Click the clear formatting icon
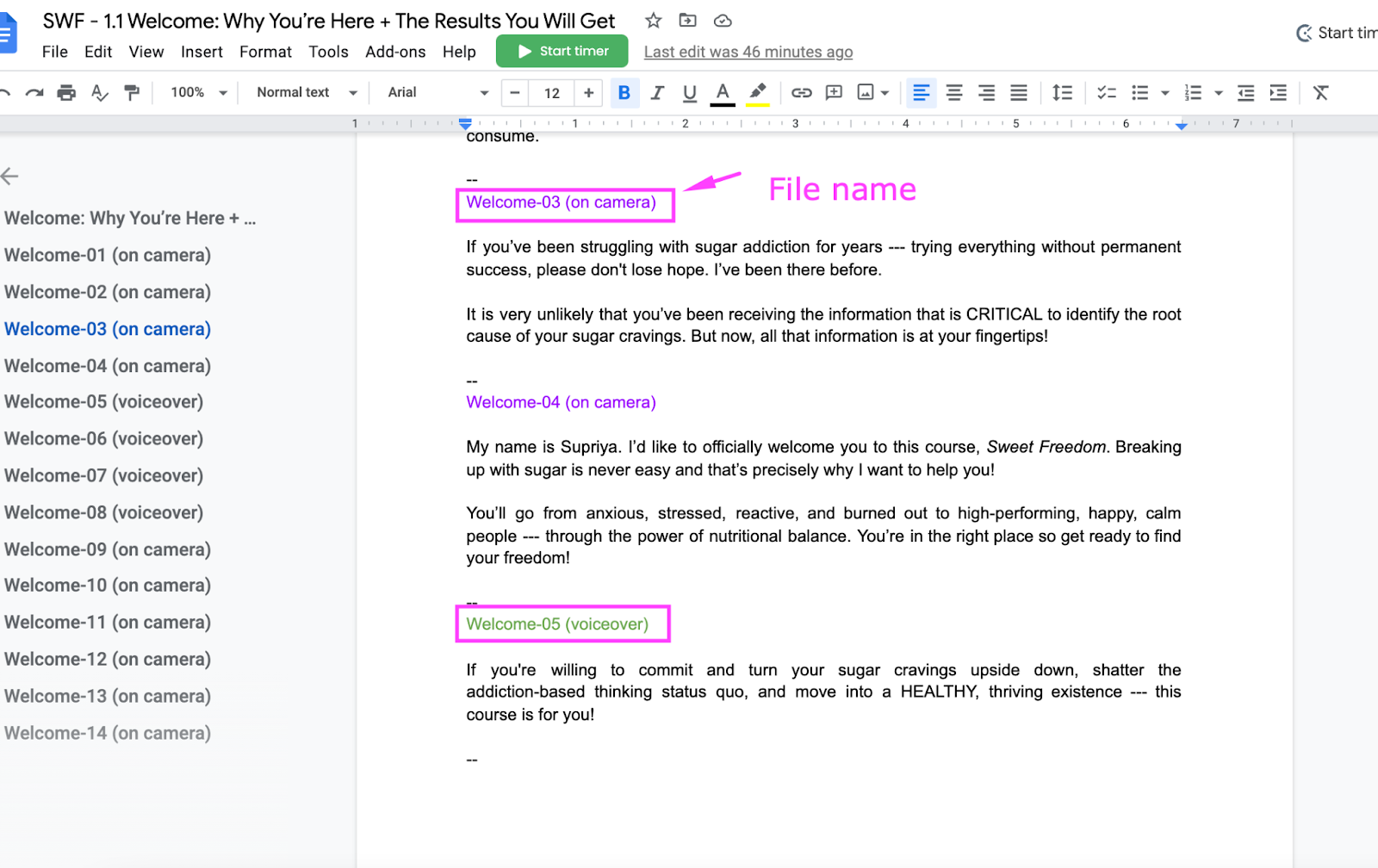1378x868 pixels. click(x=1320, y=93)
